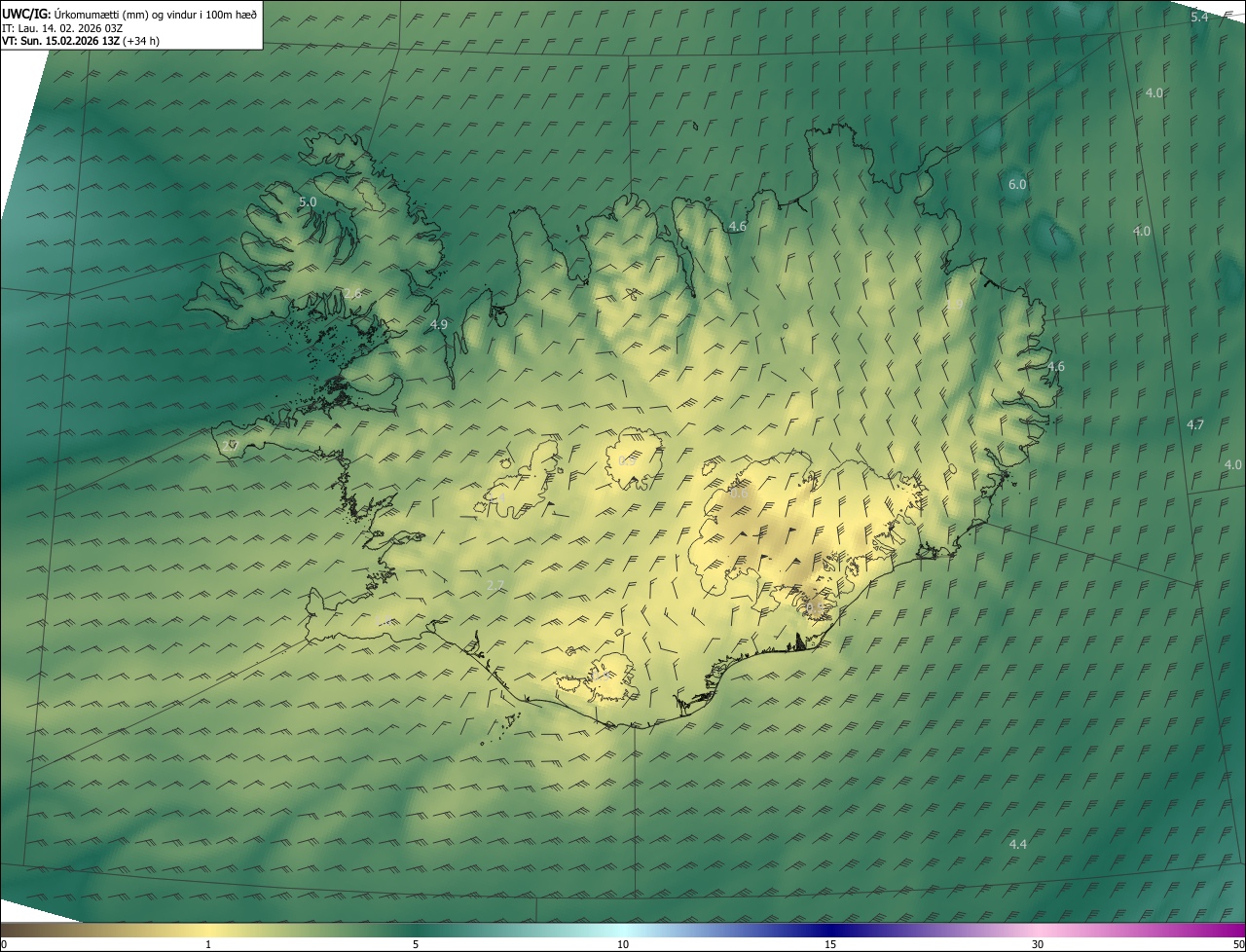This screenshot has height=952, width=1246.
Task: Click the 2.6 value inside the Westfjords
Action: [352, 293]
